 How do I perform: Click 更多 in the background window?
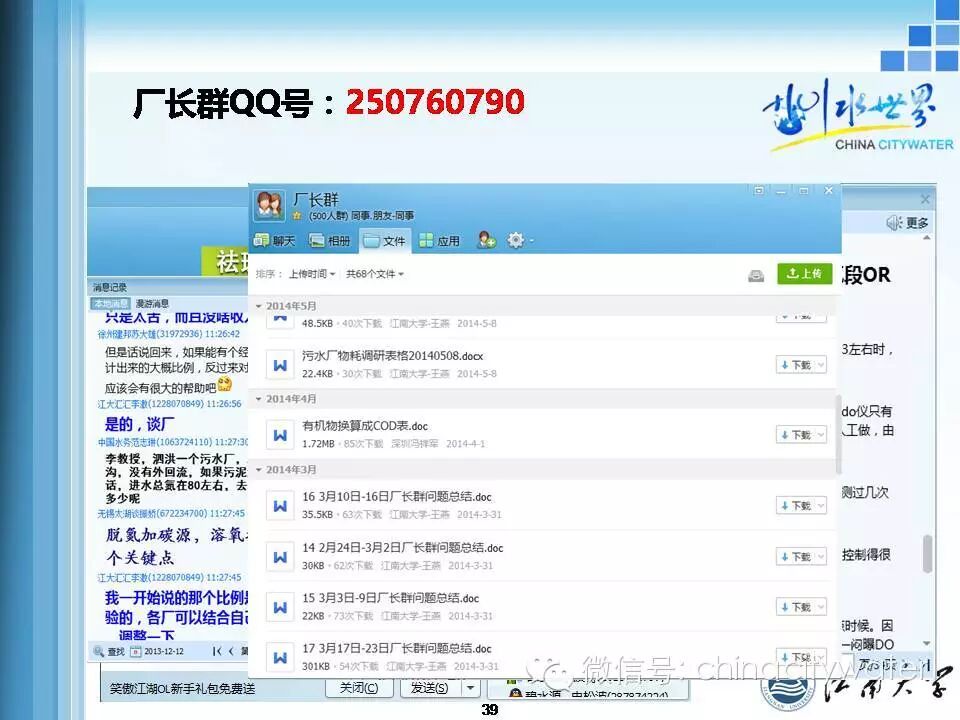click(917, 223)
